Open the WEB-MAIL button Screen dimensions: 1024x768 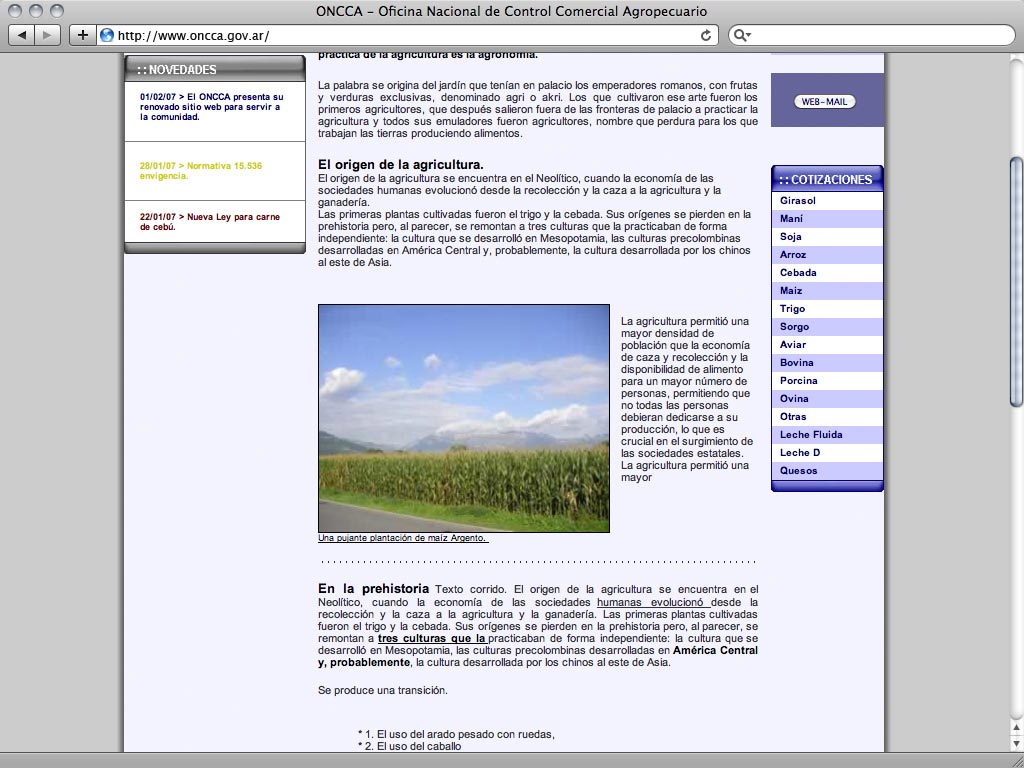tap(824, 102)
